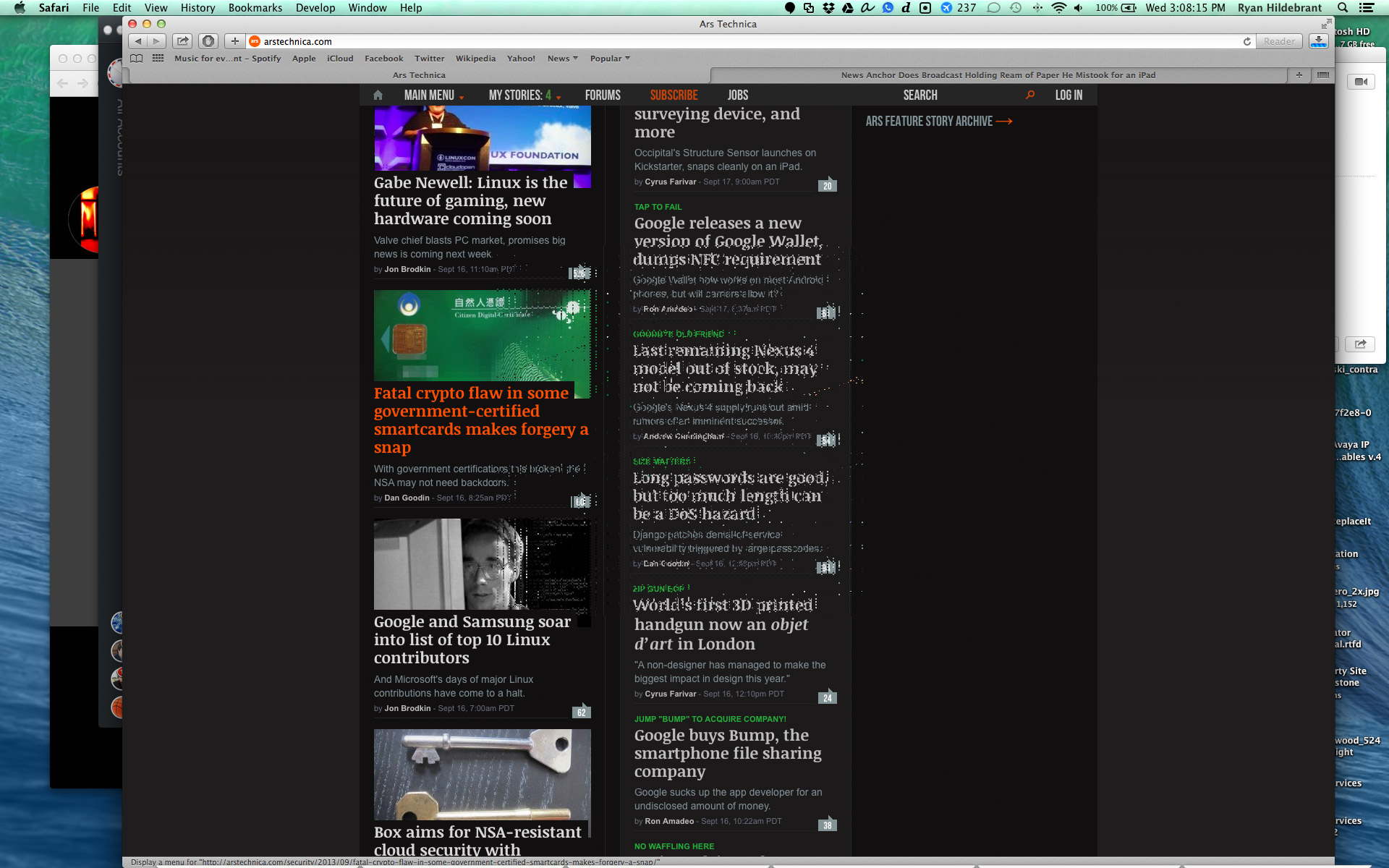Expand the News bookmarks folder
The height and width of the screenshot is (868, 1389).
coord(562,59)
